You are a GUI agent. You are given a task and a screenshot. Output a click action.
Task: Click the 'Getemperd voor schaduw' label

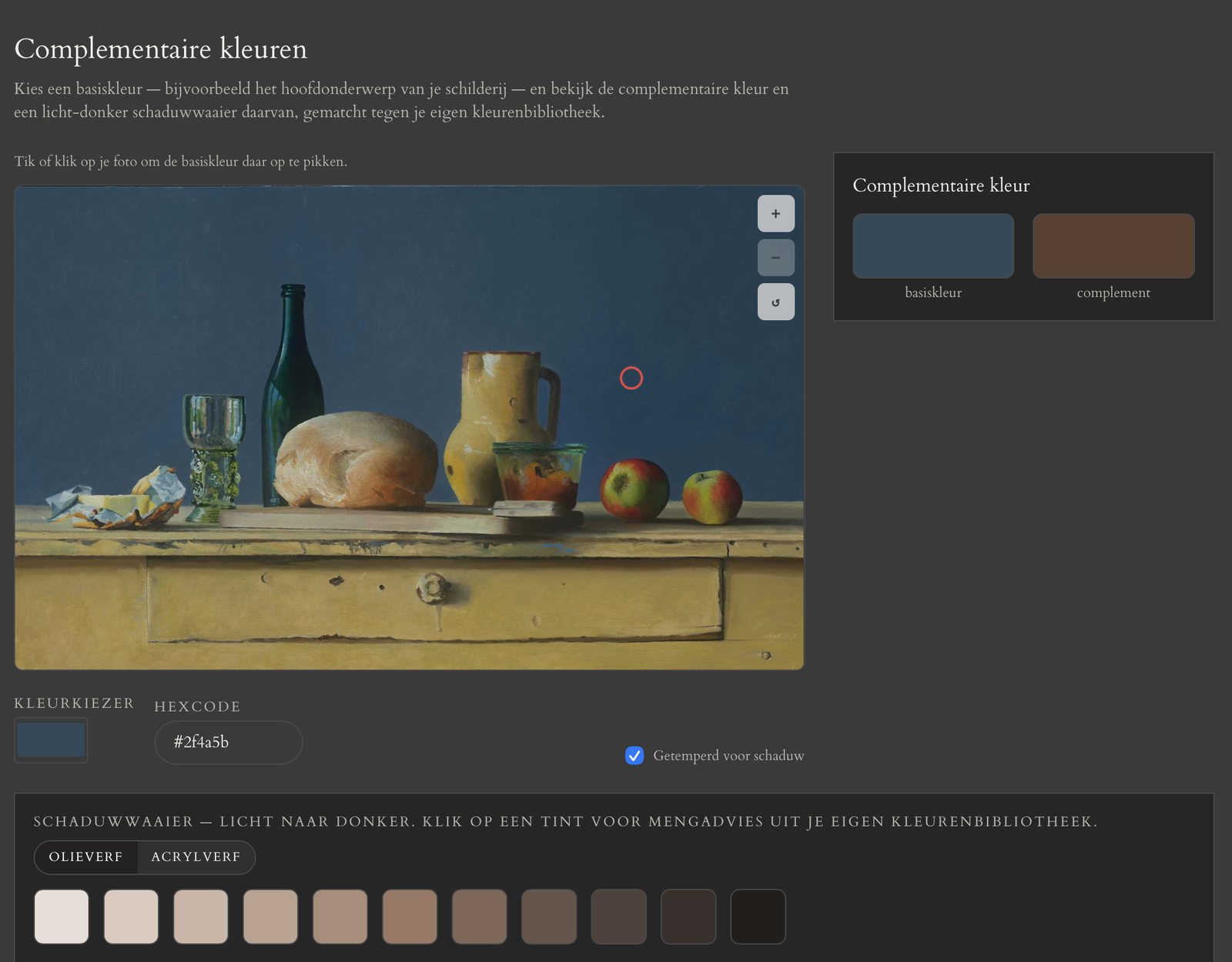pyautogui.click(x=728, y=756)
